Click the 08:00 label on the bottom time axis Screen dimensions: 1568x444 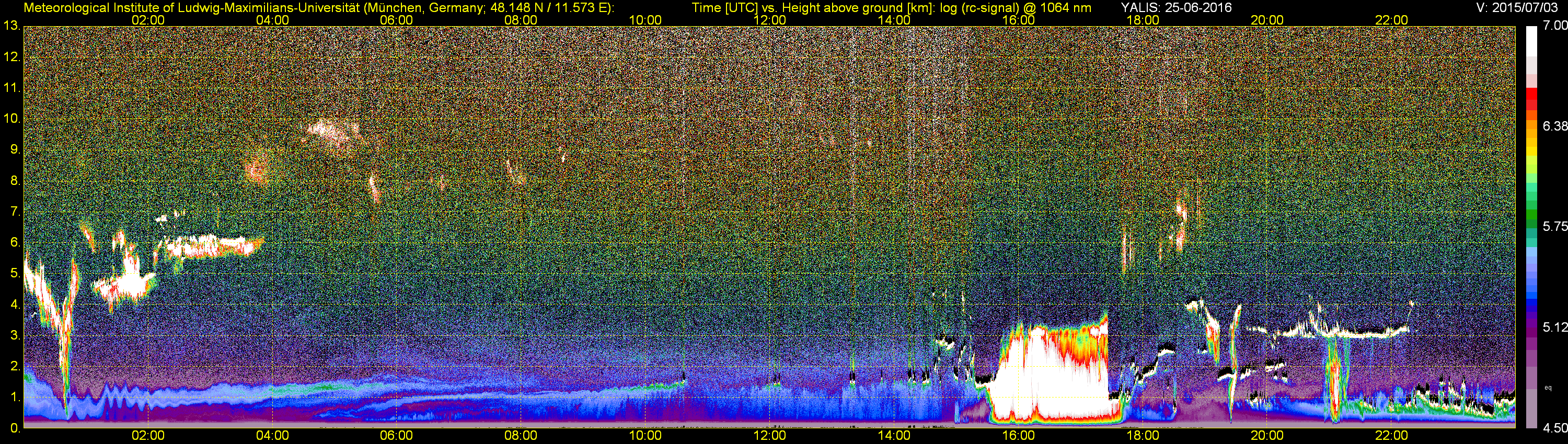[x=521, y=436]
